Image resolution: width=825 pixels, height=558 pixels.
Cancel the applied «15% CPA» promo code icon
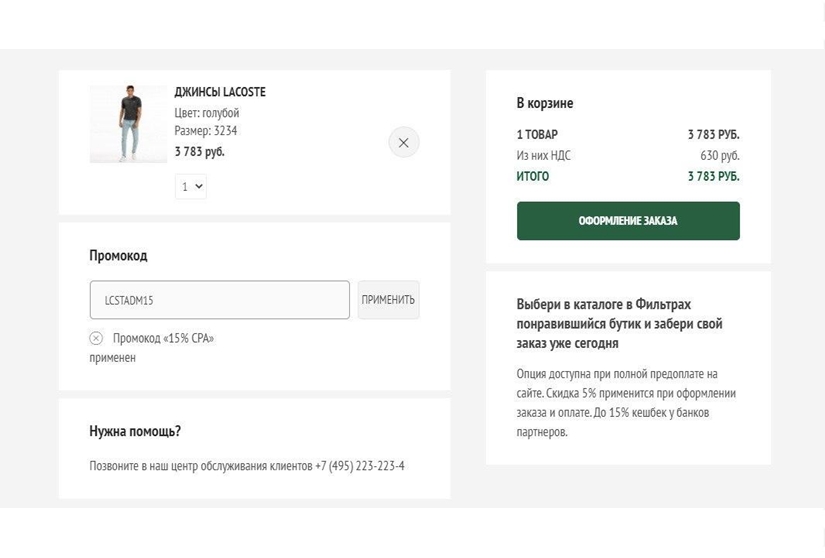[96, 339]
